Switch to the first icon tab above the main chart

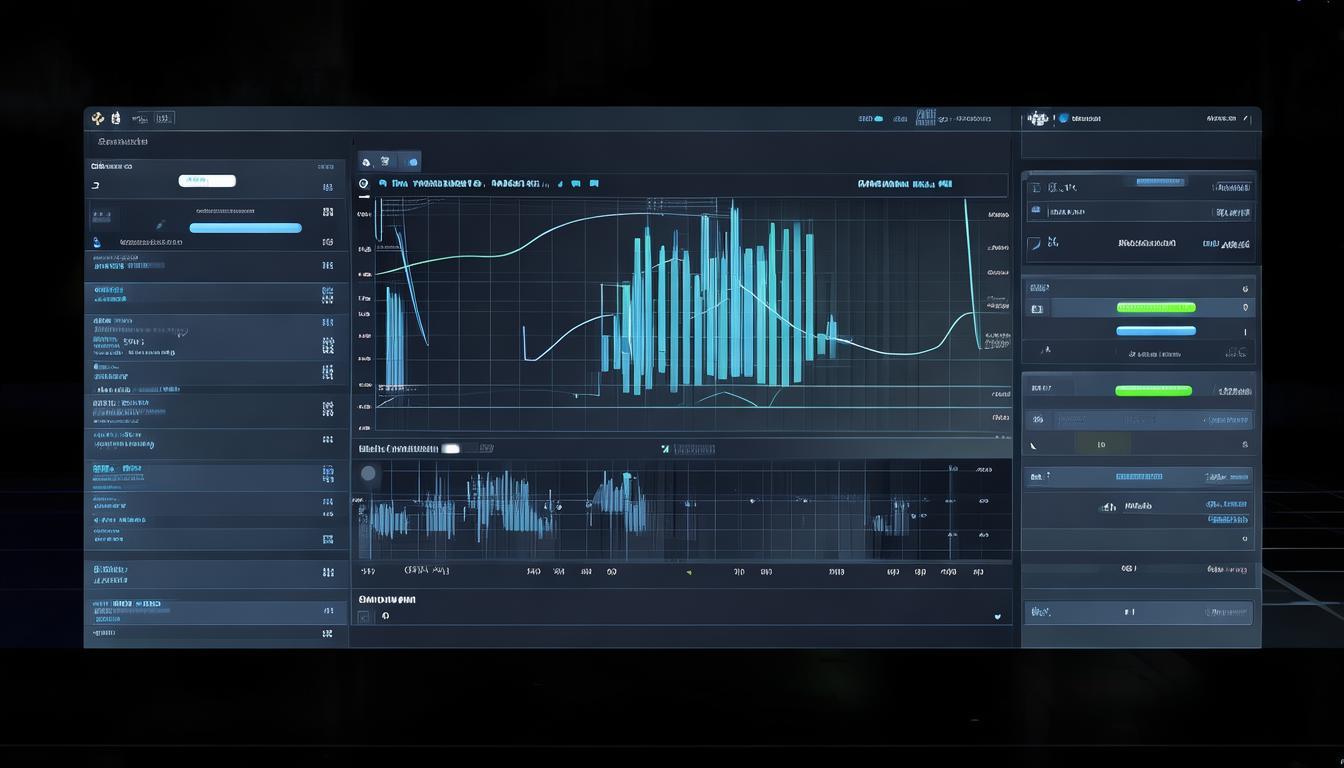point(366,162)
